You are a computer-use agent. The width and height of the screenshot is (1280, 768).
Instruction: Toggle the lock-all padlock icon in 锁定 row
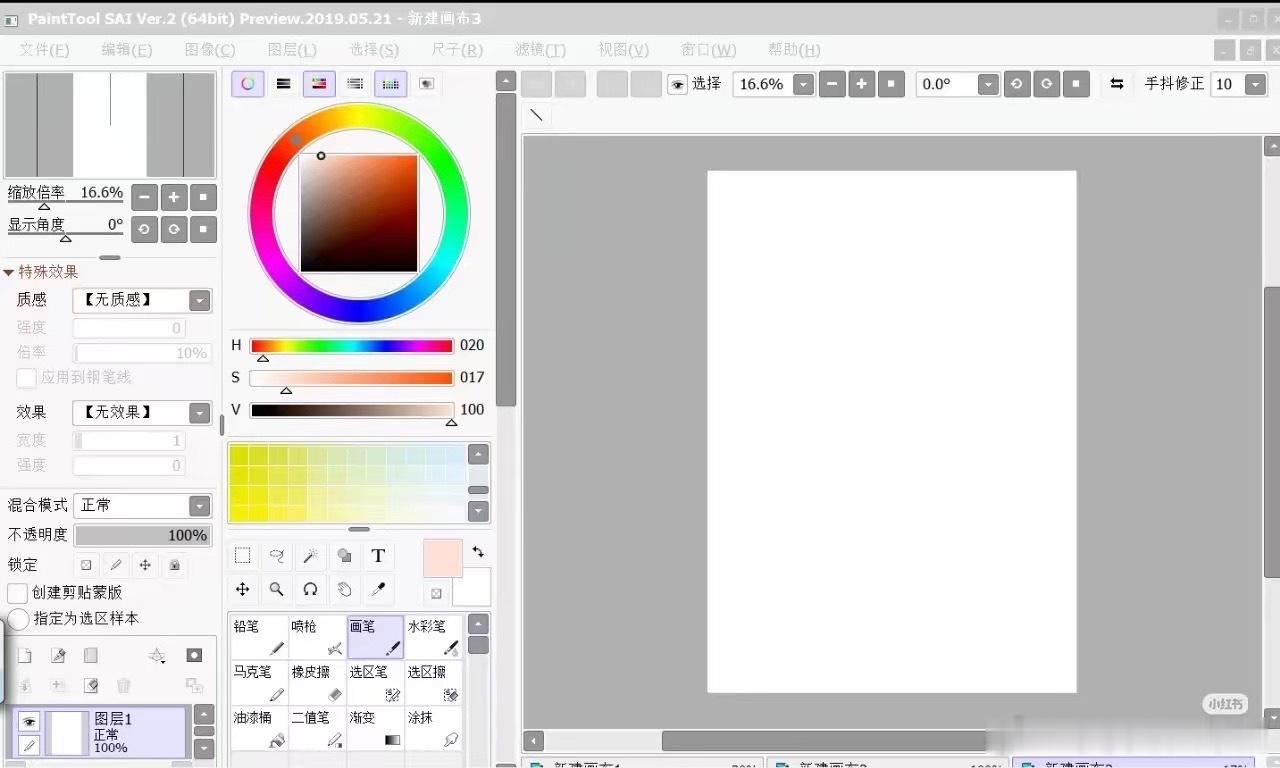point(174,565)
